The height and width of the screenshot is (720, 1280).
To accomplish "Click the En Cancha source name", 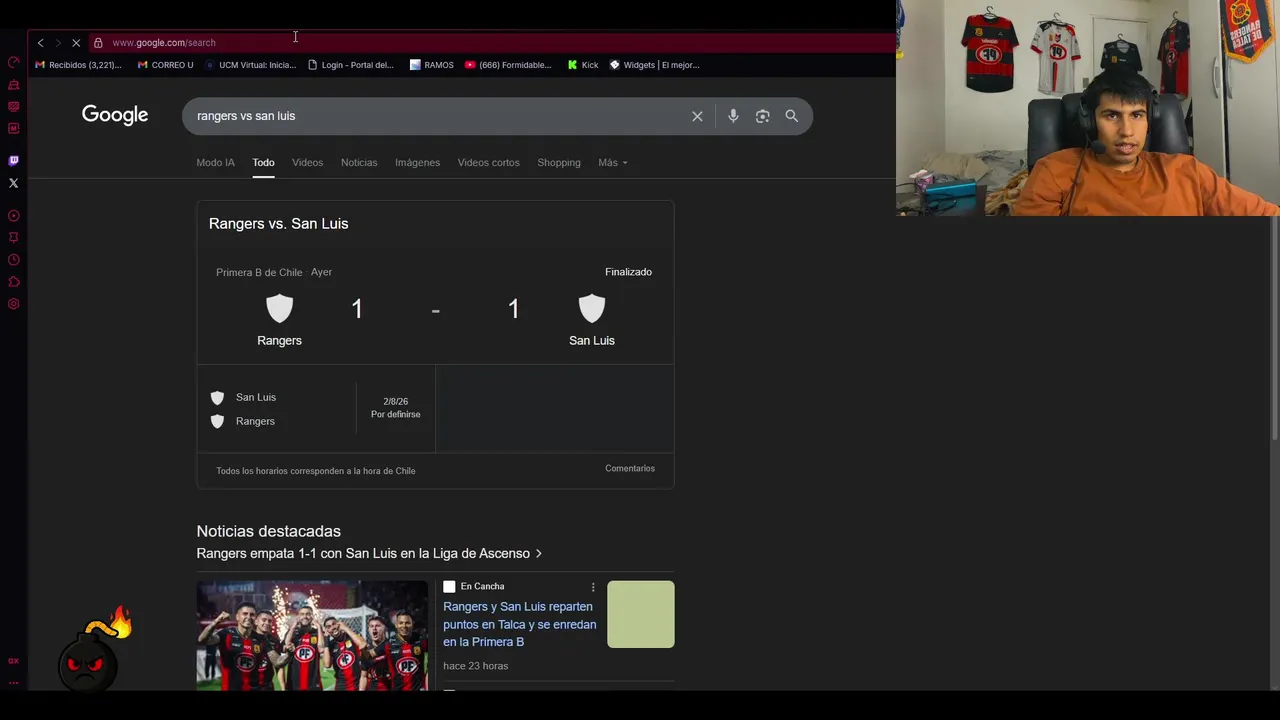I will tap(482, 586).
